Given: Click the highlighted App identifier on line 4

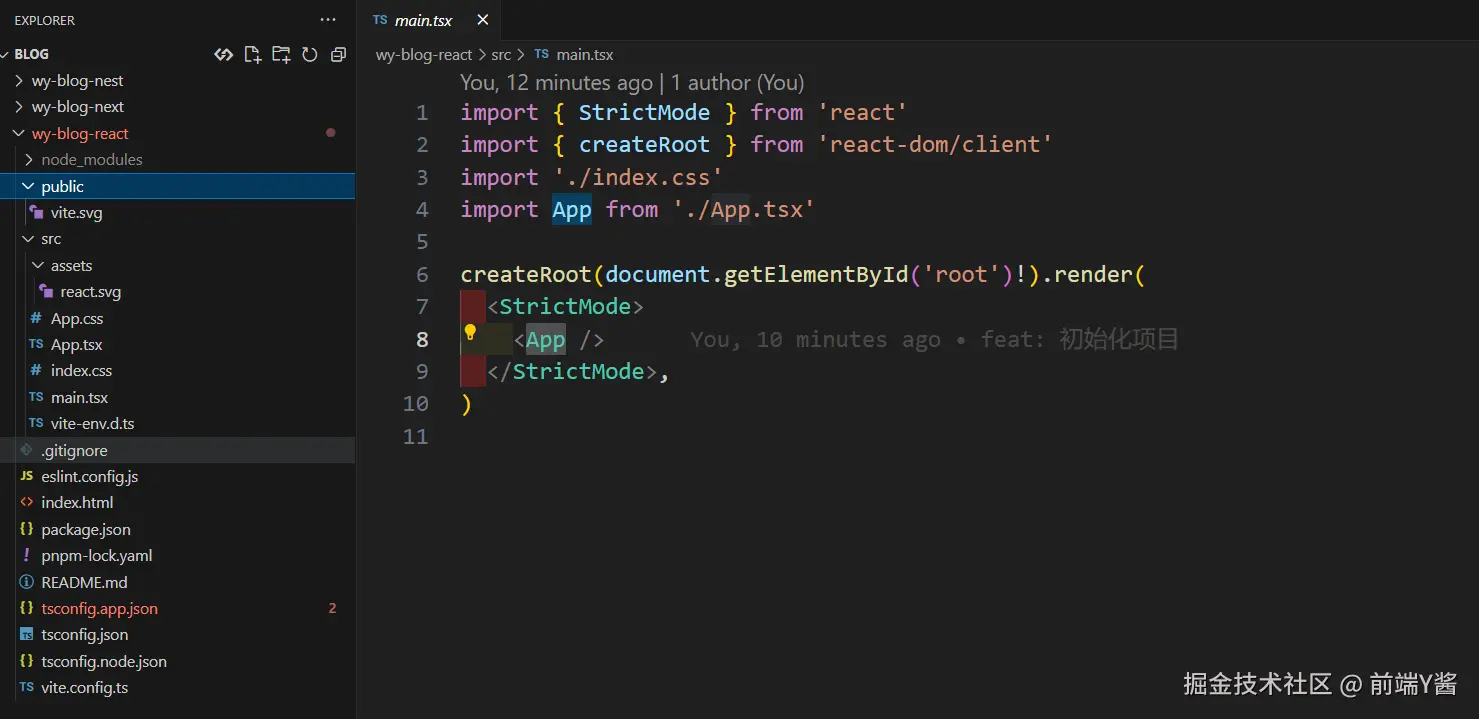Looking at the screenshot, I should coord(572,209).
